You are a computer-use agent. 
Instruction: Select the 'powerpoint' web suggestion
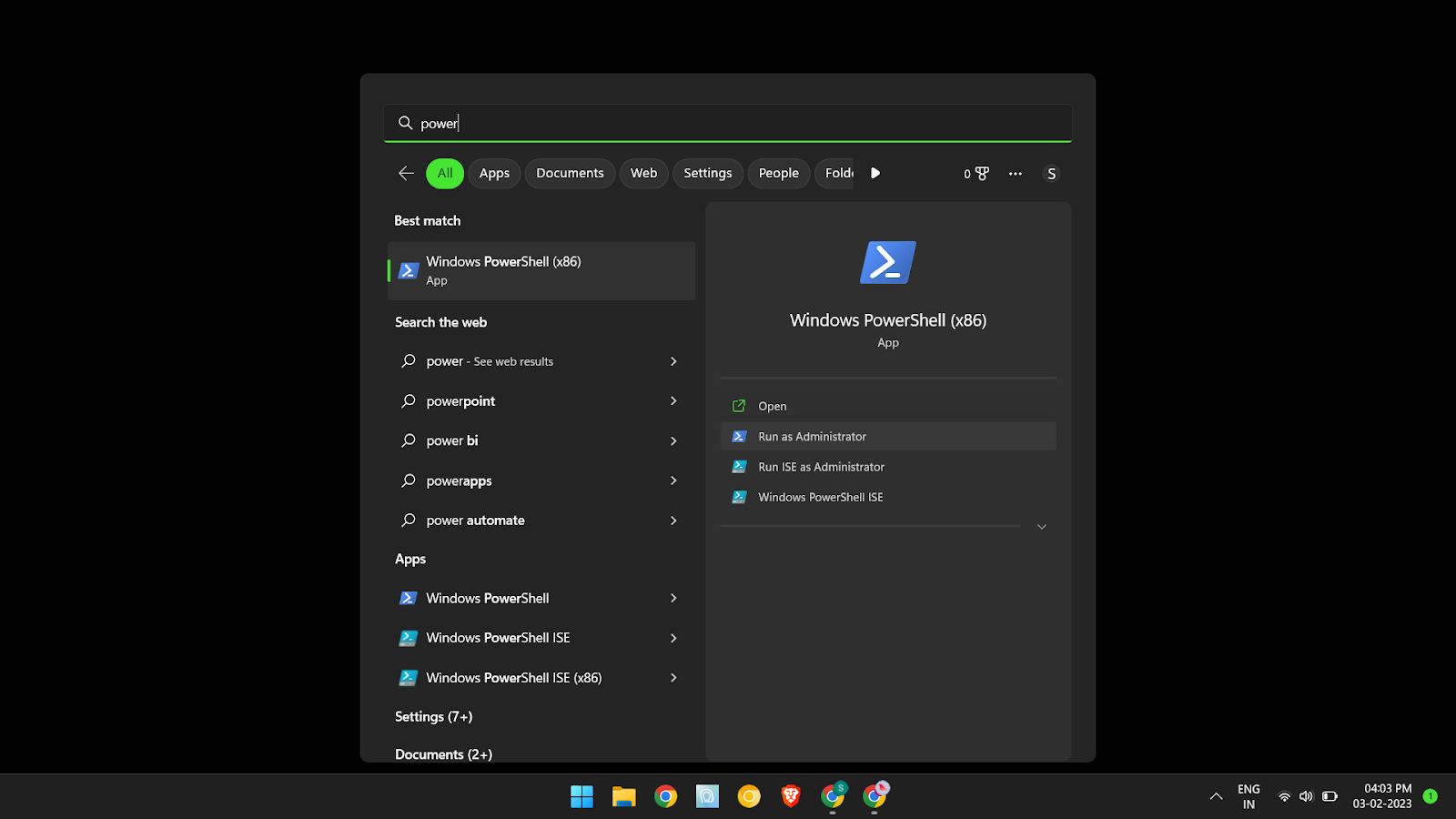(x=541, y=401)
